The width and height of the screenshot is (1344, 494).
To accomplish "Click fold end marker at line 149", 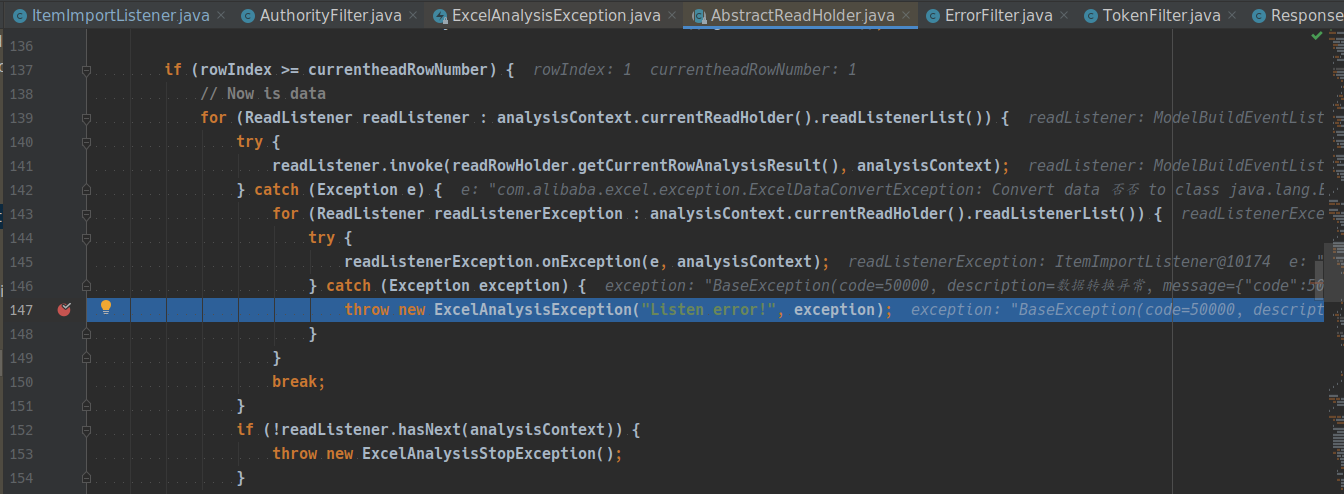I will coord(87,358).
